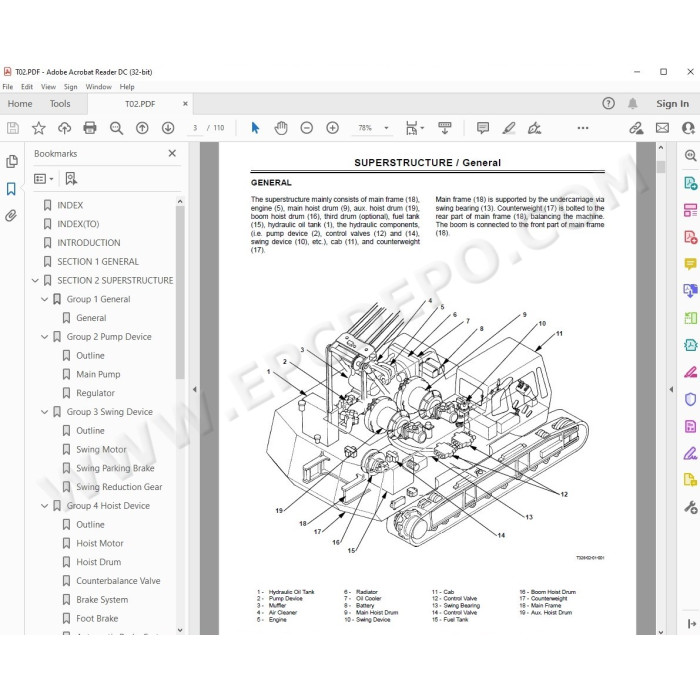Upload file to cloud icon
Screen dimensions: 700x700
point(64,128)
